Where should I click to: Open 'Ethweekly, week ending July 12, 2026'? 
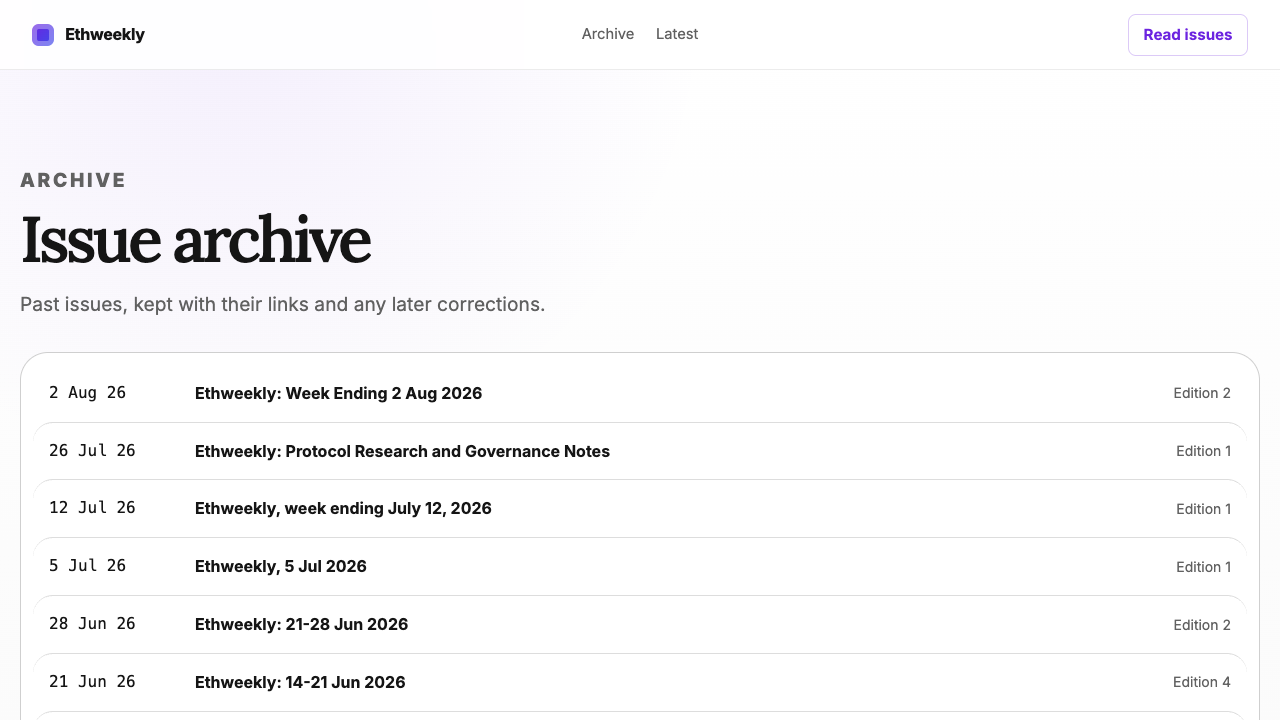pos(343,509)
